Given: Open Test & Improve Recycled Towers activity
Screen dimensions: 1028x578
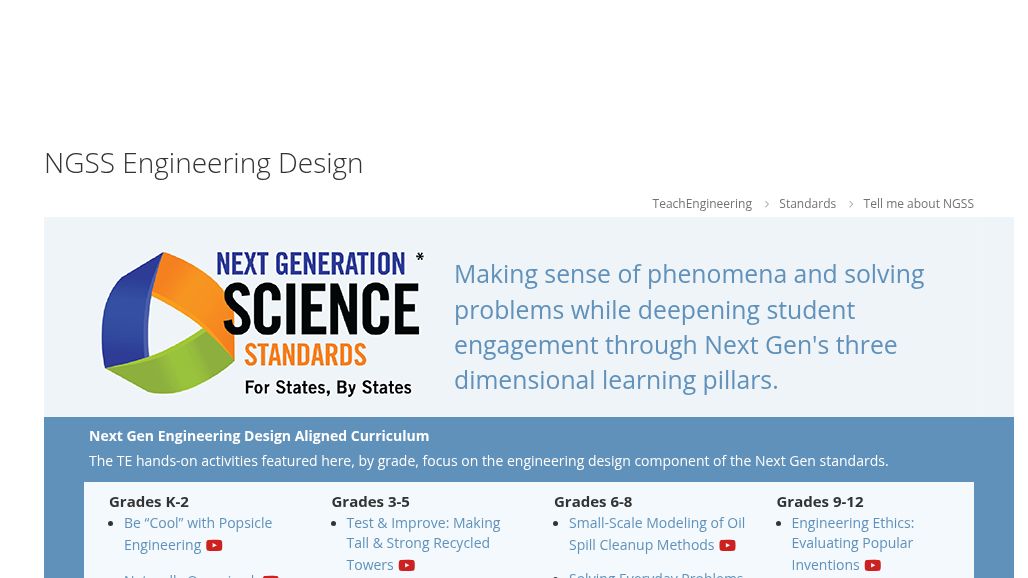Looking at the screenshot, I should pos(423,544).
